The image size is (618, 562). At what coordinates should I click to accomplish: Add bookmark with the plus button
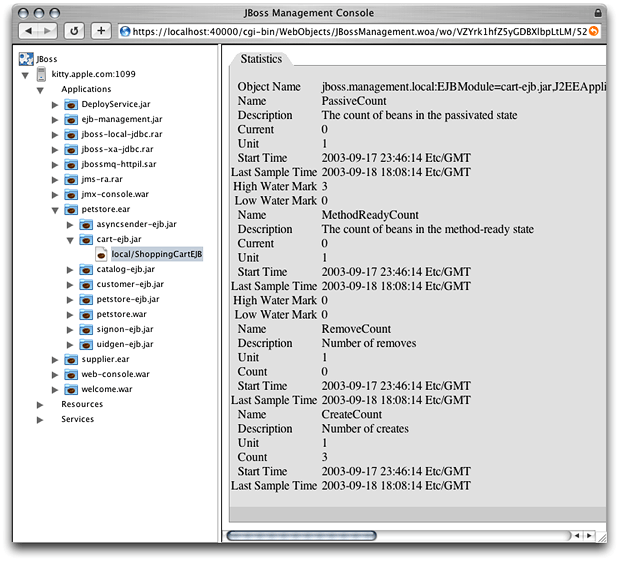(x=101, y=31)
